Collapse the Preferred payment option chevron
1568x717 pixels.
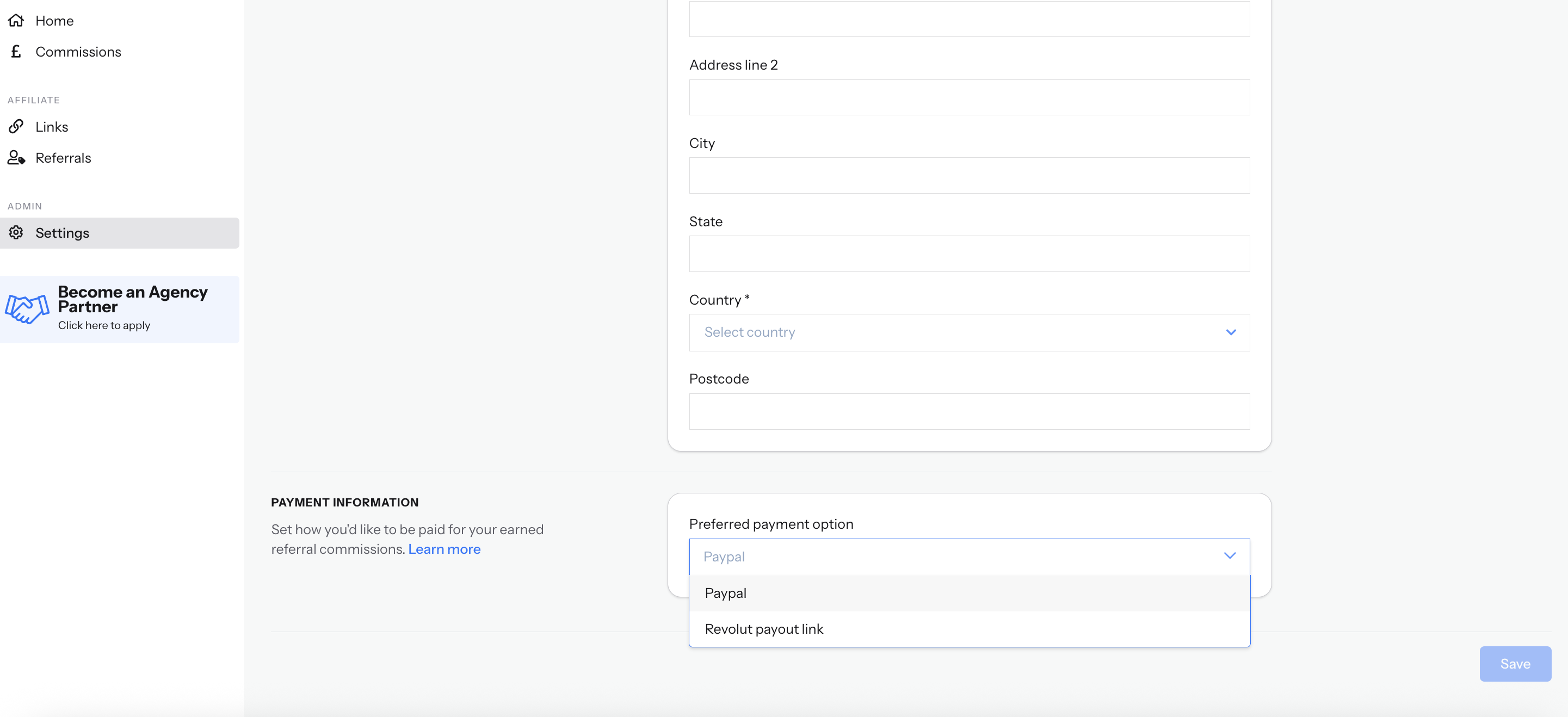[1230, 556]
